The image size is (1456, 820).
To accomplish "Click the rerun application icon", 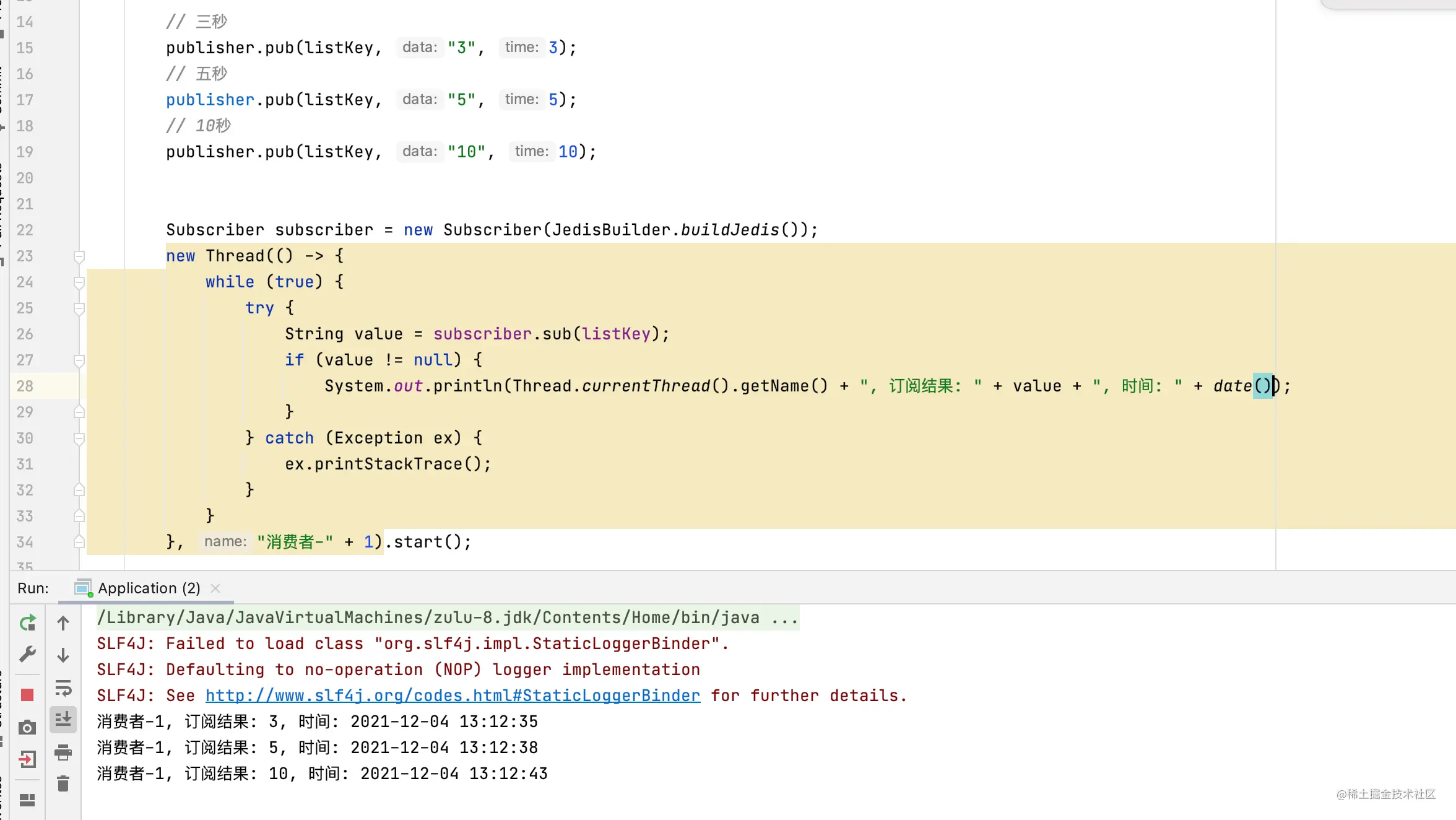I will [x=27, y=622].
